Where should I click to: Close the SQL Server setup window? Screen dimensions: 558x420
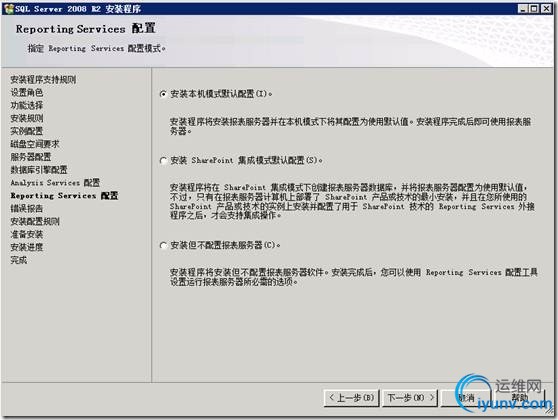546,9
